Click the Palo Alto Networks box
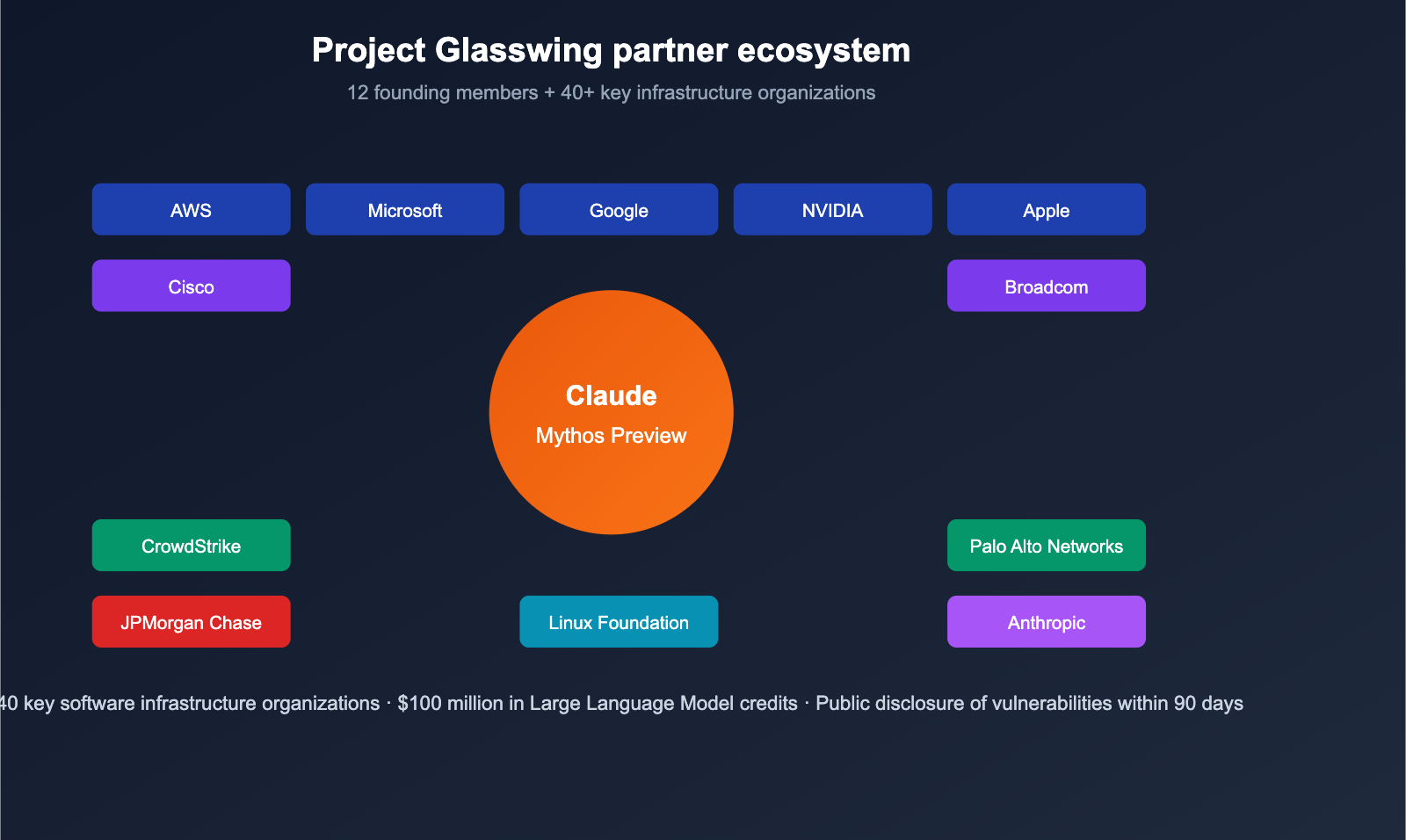Screen dimensions: 1406x840 [x=1046, y=546]
